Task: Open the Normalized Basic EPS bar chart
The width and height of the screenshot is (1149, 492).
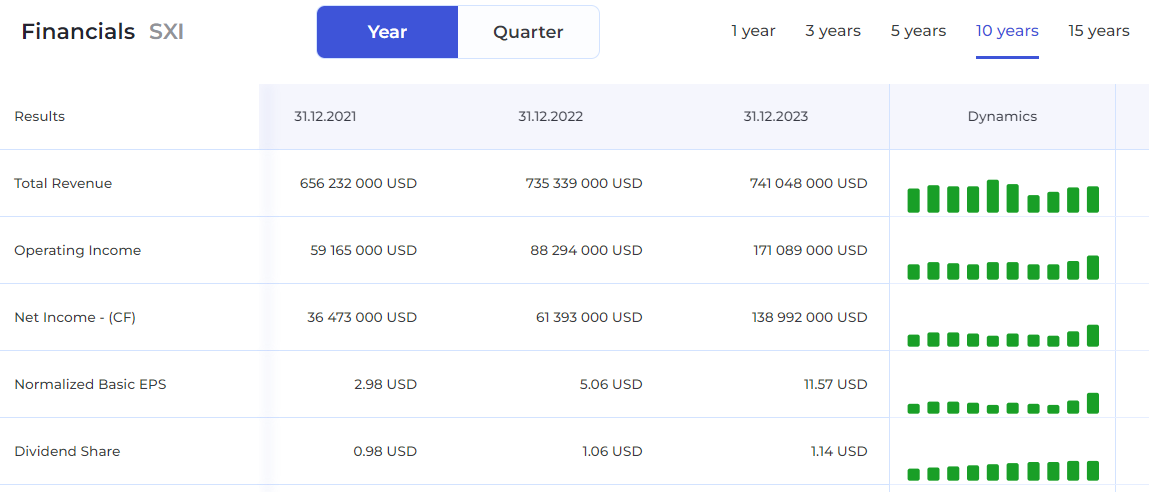Action: pyautogui.click(x=1002, y=404)
